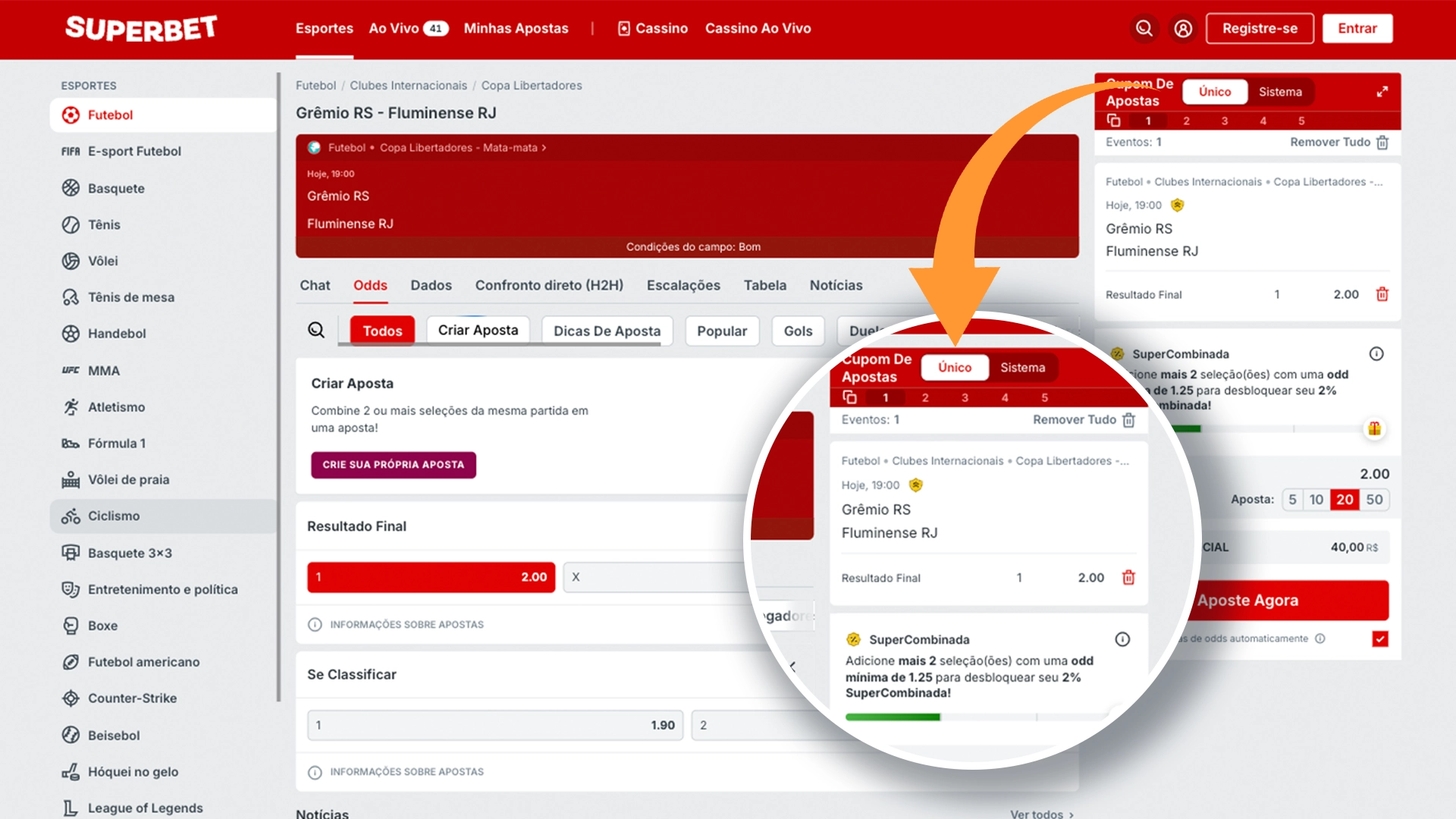This screenshot has width=1456, height=819.
Task: Filter odds by Gols
Action: [x=798, y=331]
